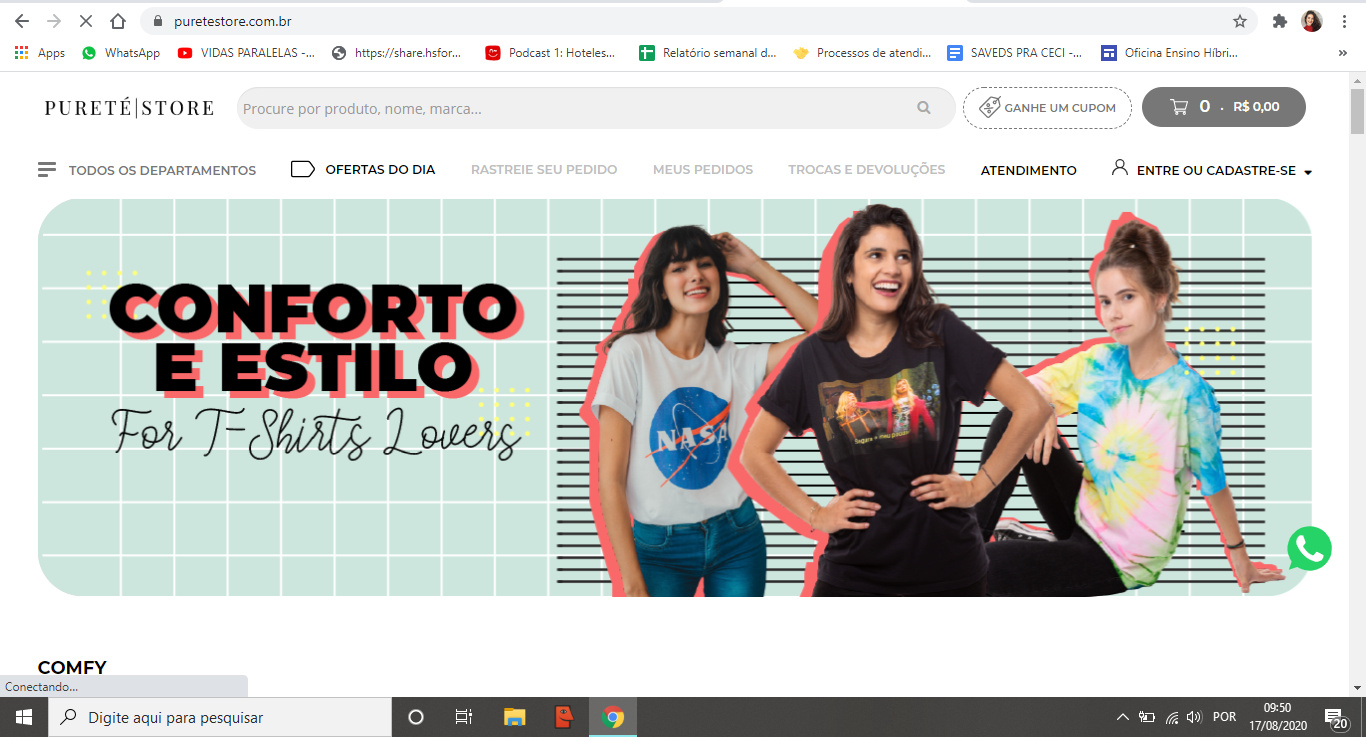Open the share.hsfor bookmark
The image size is (1366, 737).
click(x=397, y=53)
